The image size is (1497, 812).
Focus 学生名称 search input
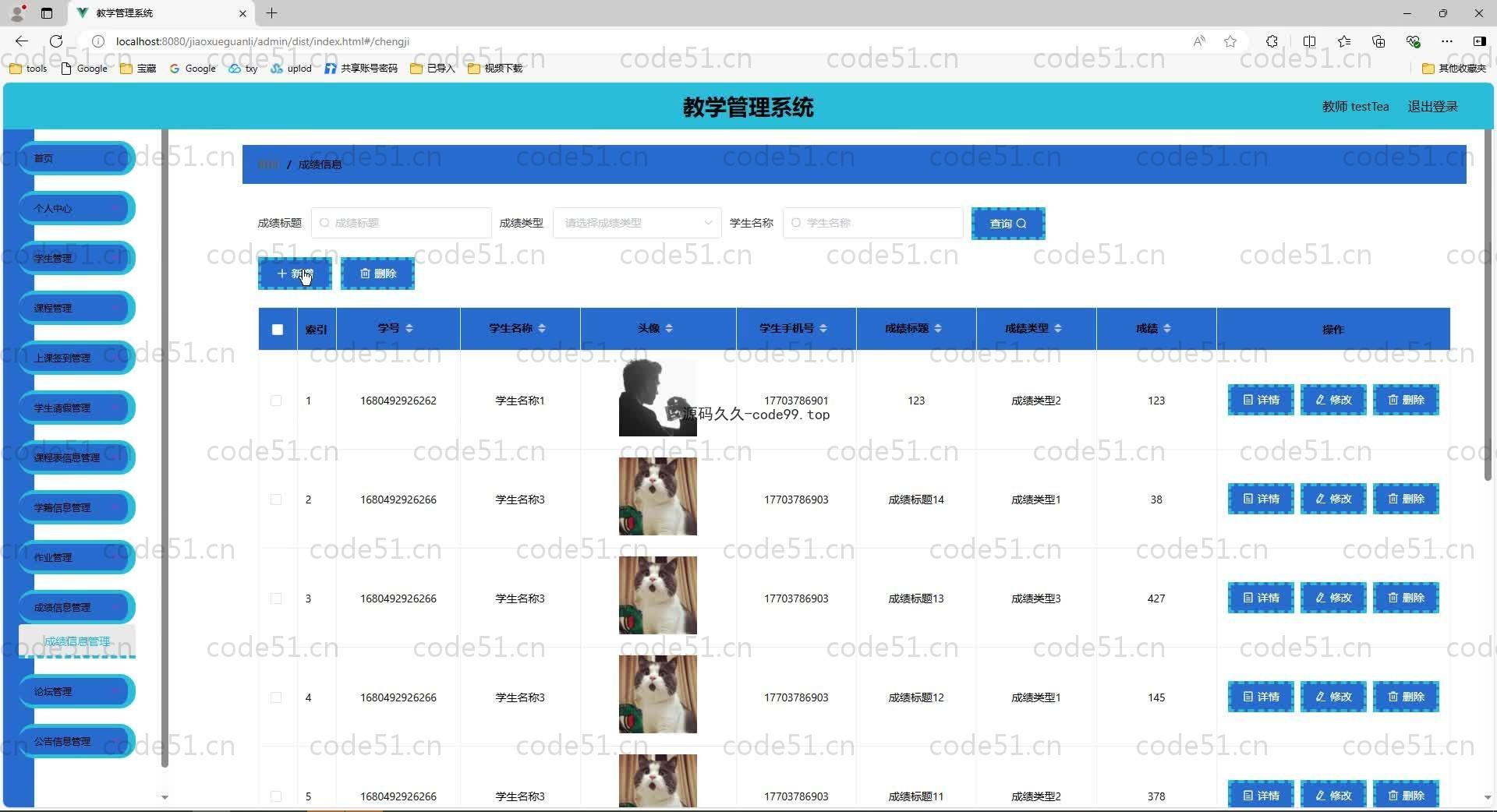[873, 223]
